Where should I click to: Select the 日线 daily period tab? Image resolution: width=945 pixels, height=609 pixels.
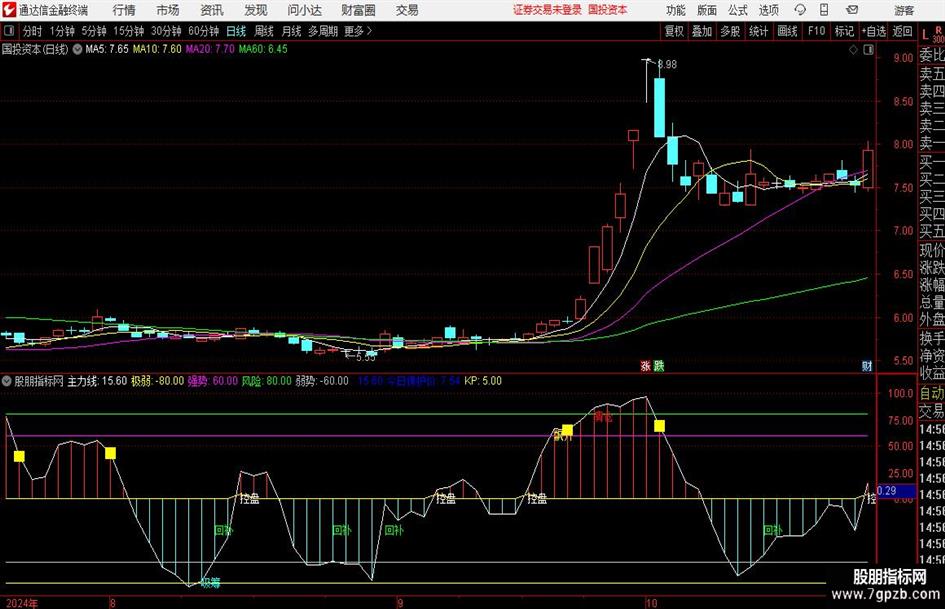pyautogui.click(x=236, y=31)
